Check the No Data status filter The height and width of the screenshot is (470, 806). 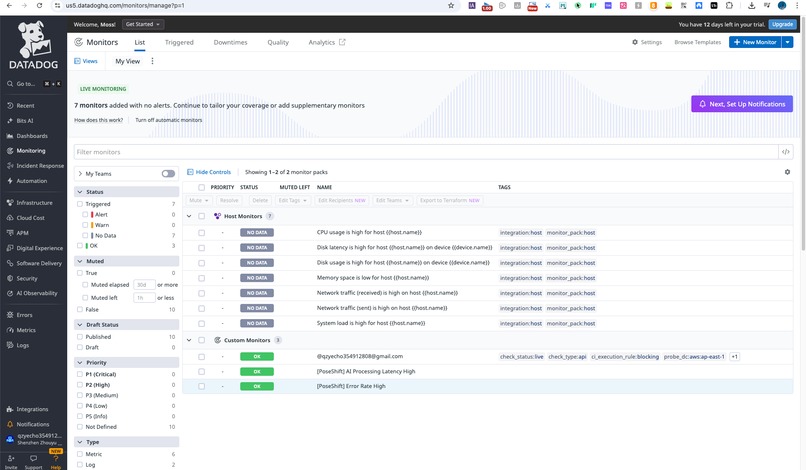85,236
